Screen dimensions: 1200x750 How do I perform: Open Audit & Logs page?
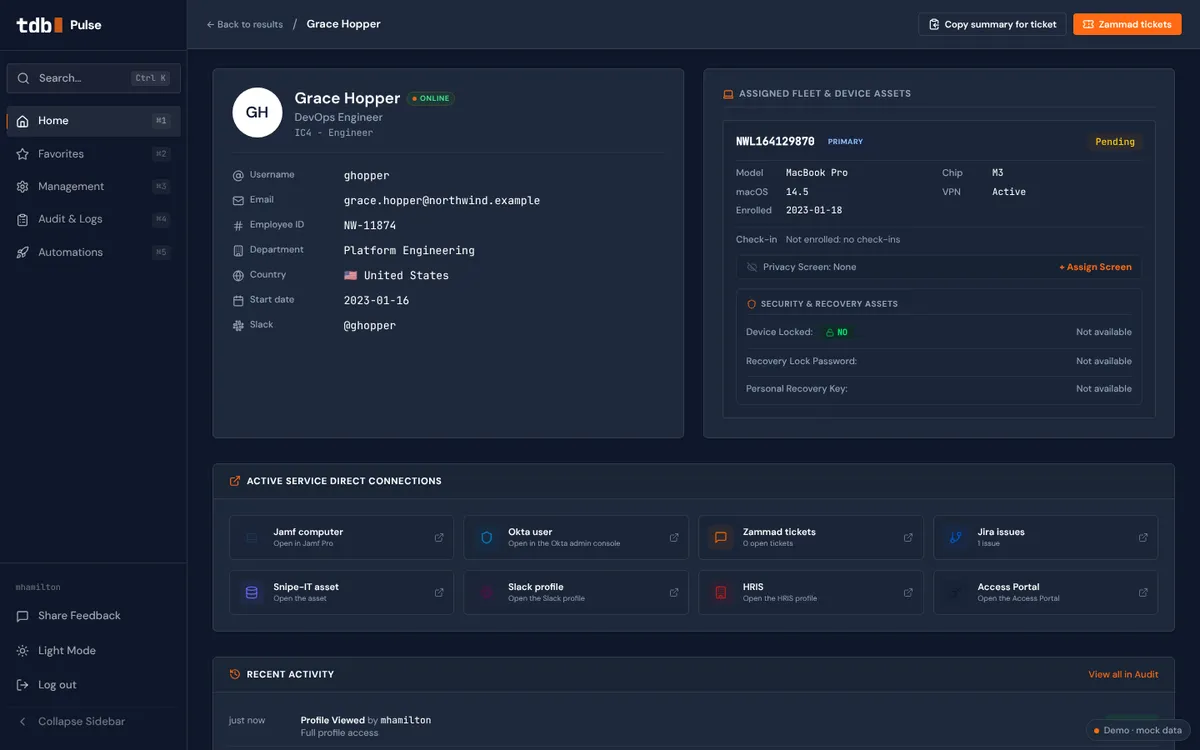coord(93,219)
